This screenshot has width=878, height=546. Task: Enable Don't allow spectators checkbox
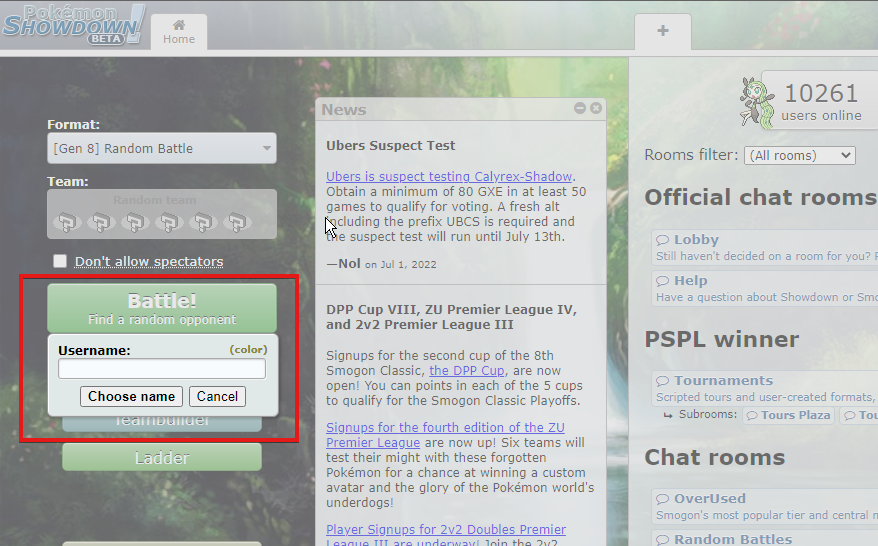pyautogui.click(x=60, y=261)
